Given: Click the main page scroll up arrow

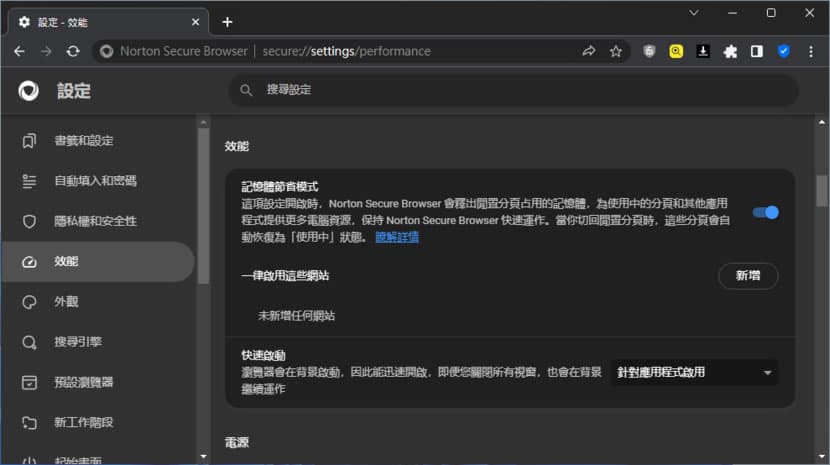Looking at the screenshot, I should click(822, 122).
